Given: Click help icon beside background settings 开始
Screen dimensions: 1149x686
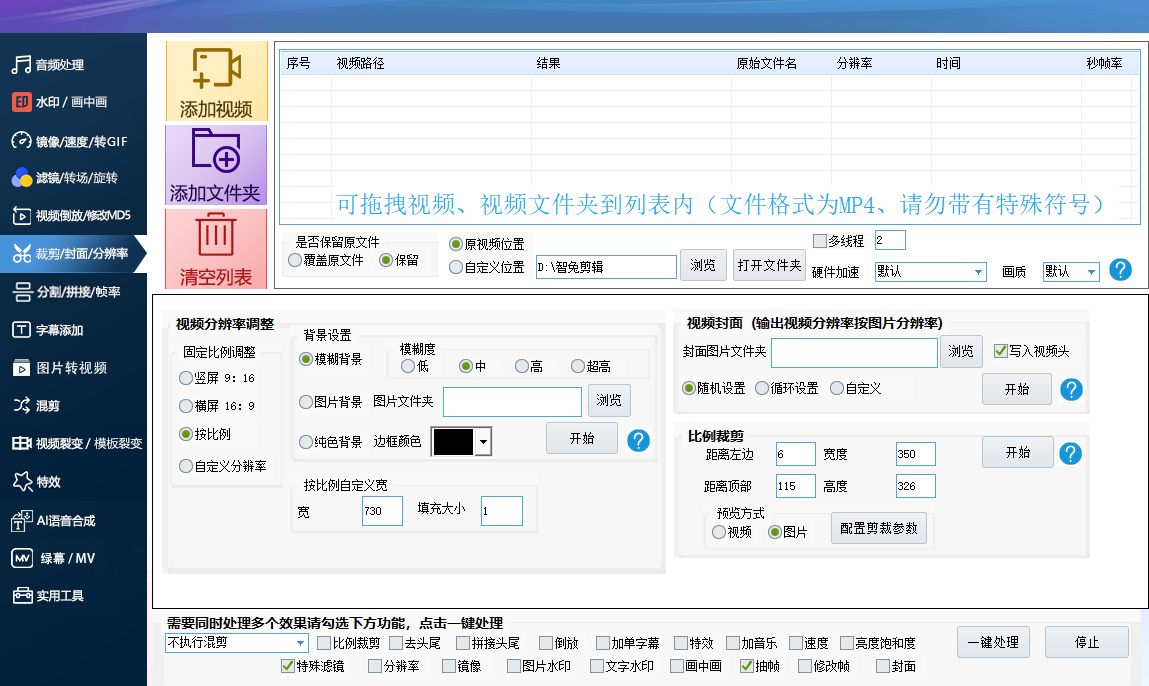Looking at the screenshot, I should [x=638, y=439].
